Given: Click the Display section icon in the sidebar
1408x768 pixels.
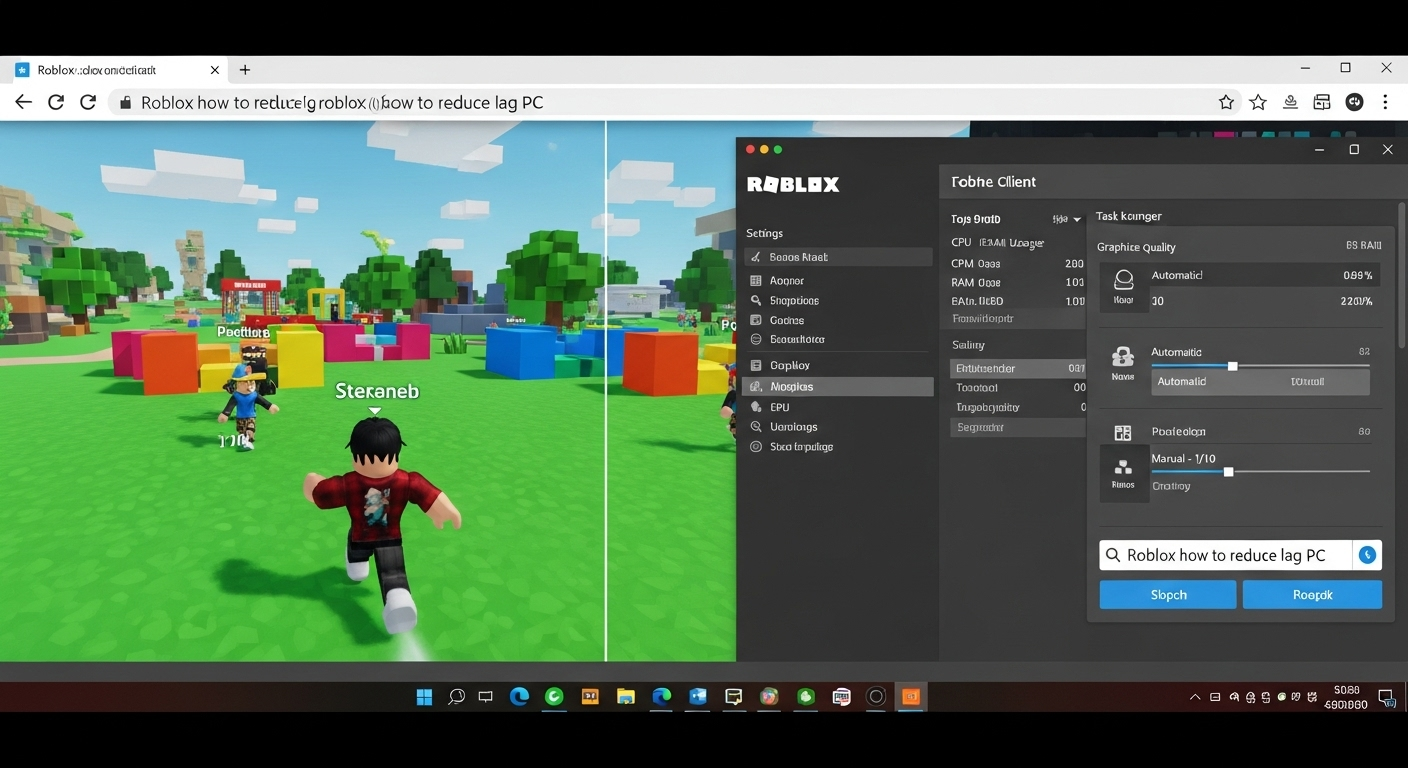Looking at the screenshot, I should tap(757, 364).
